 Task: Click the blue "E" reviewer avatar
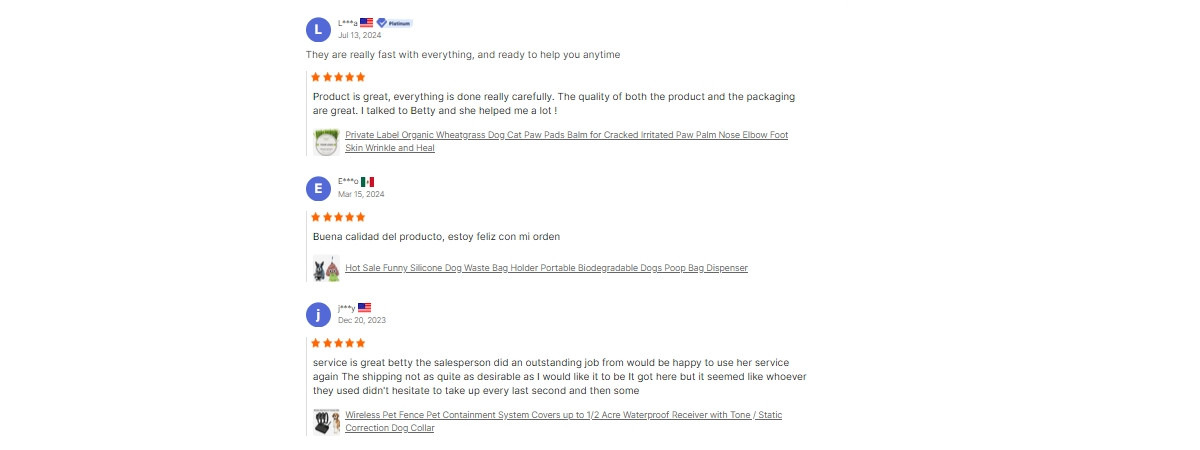click(318, 188)
